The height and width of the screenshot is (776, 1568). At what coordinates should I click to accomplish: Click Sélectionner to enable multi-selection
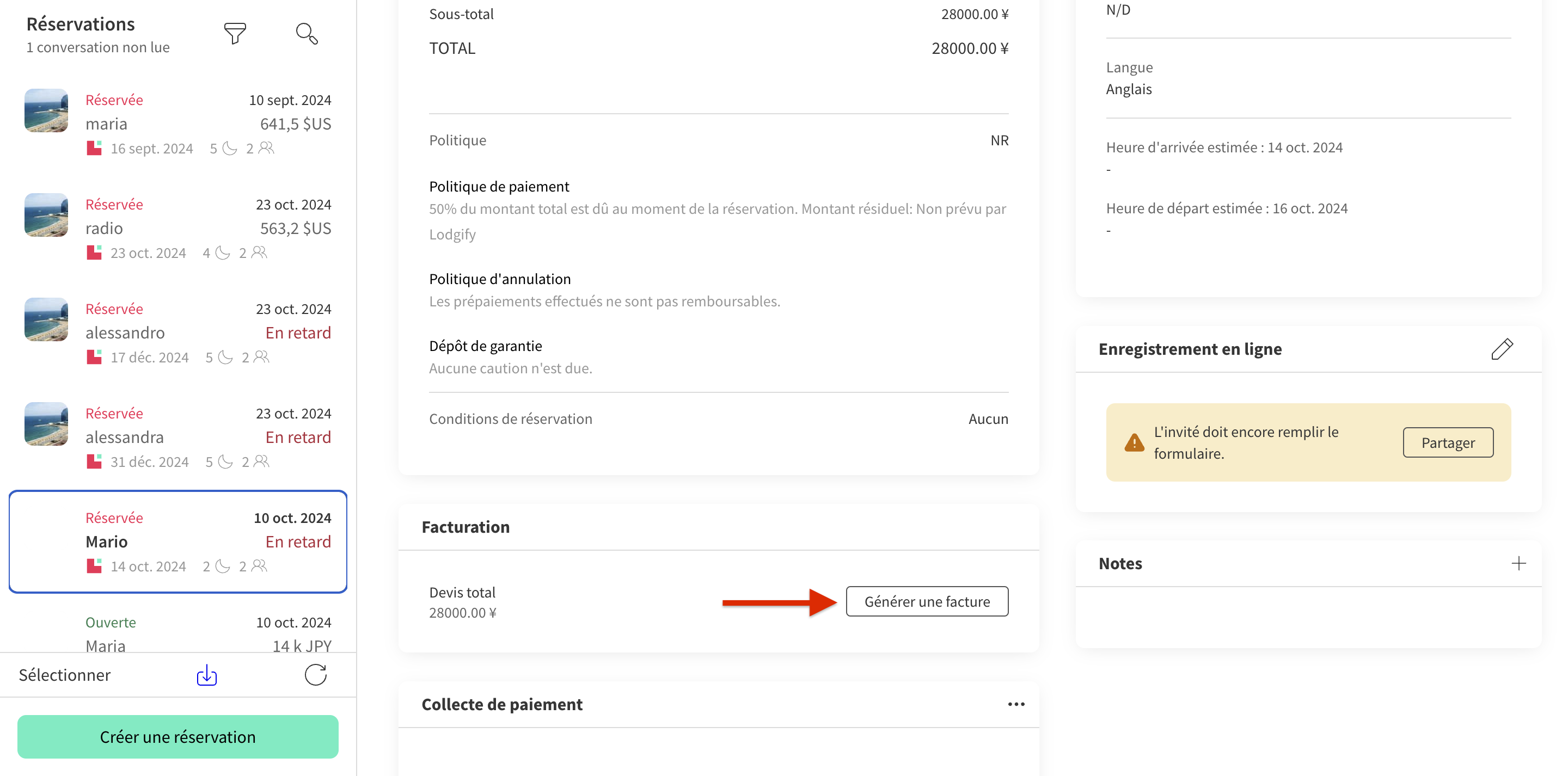pos(65,675)
